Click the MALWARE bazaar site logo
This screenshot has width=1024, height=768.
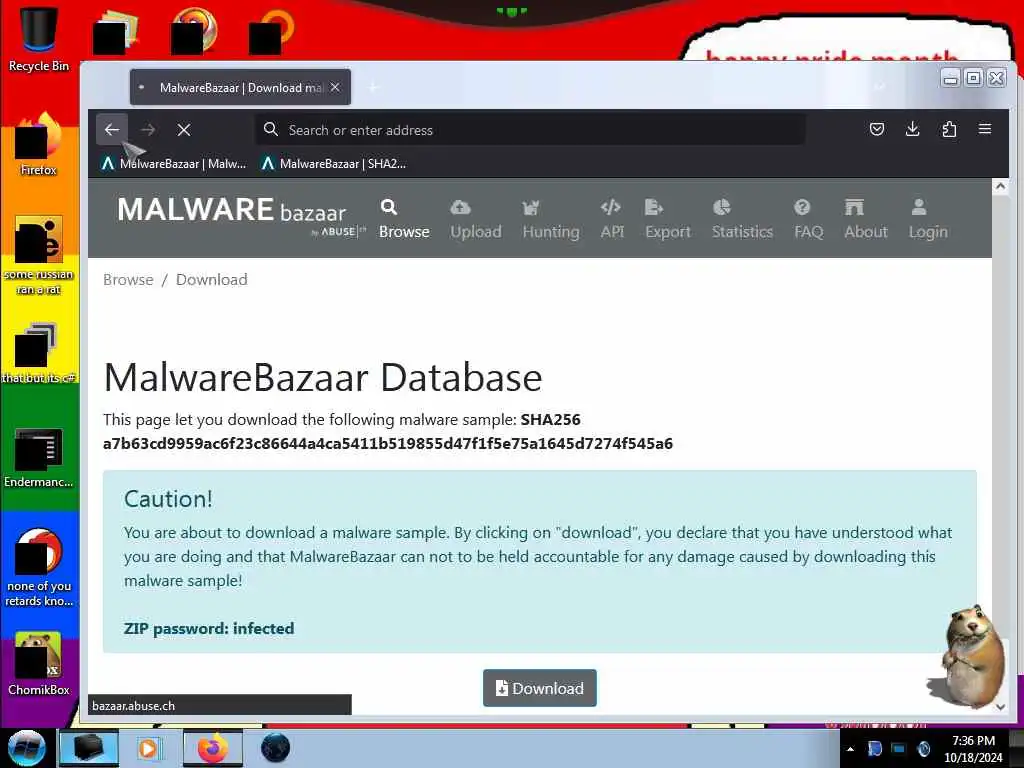[240, 216]
